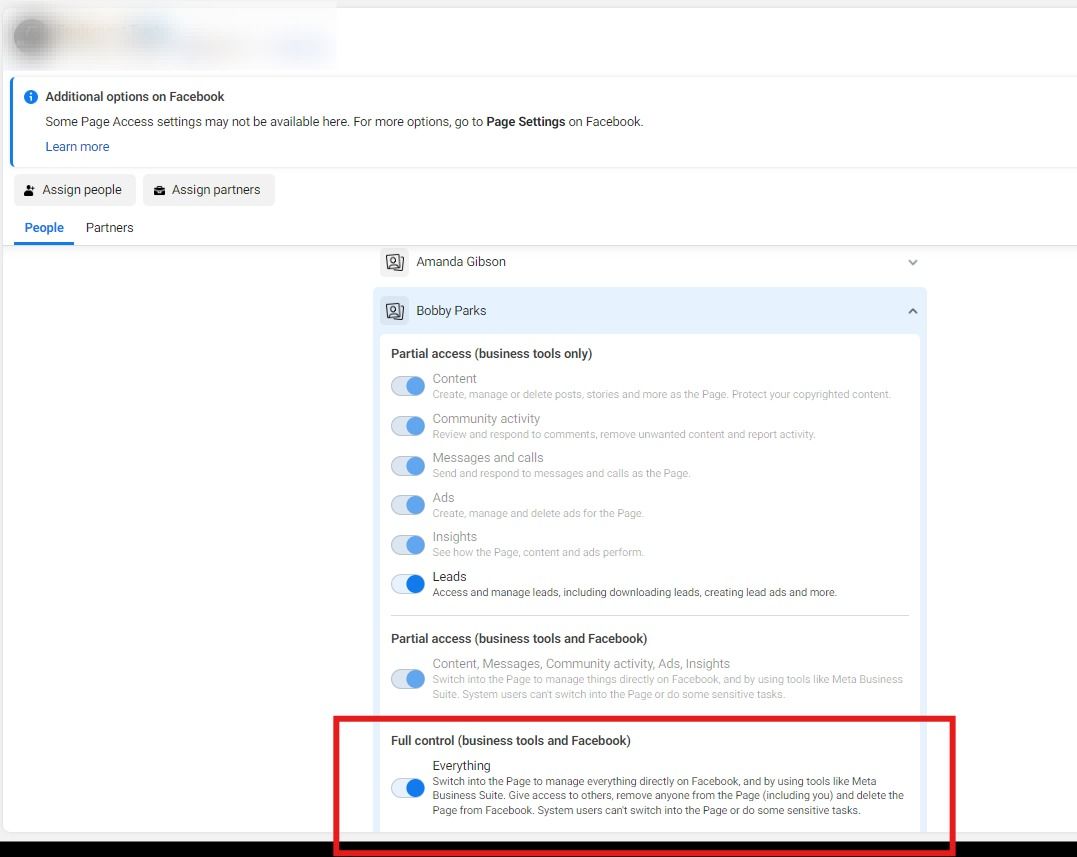Screen dimensions: 1077x857
Task: Toggle the Ads access switch
Action: [408, 505]
